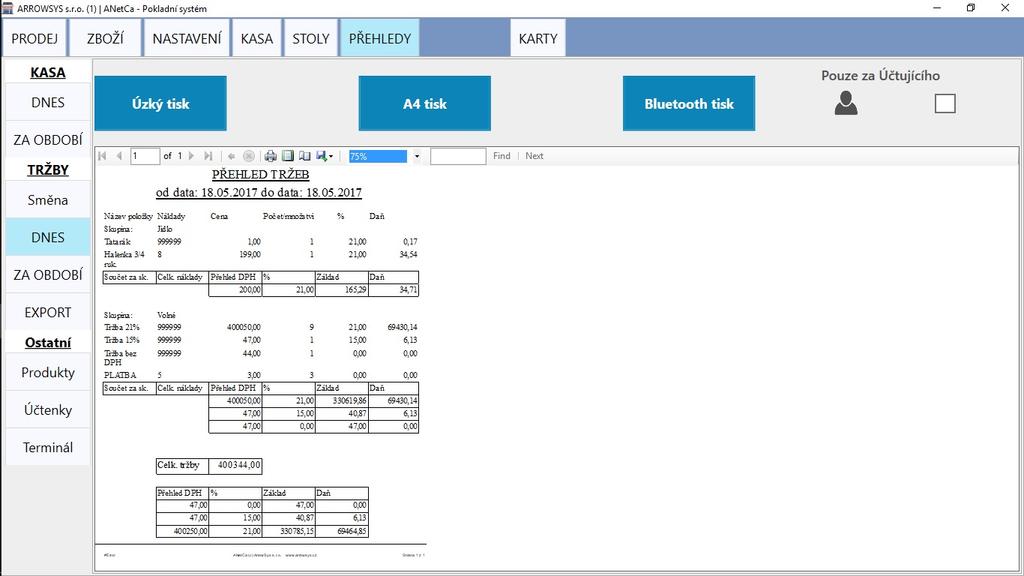Select the 75% zoom combo field
The image size is (1024, 576).
378,156
